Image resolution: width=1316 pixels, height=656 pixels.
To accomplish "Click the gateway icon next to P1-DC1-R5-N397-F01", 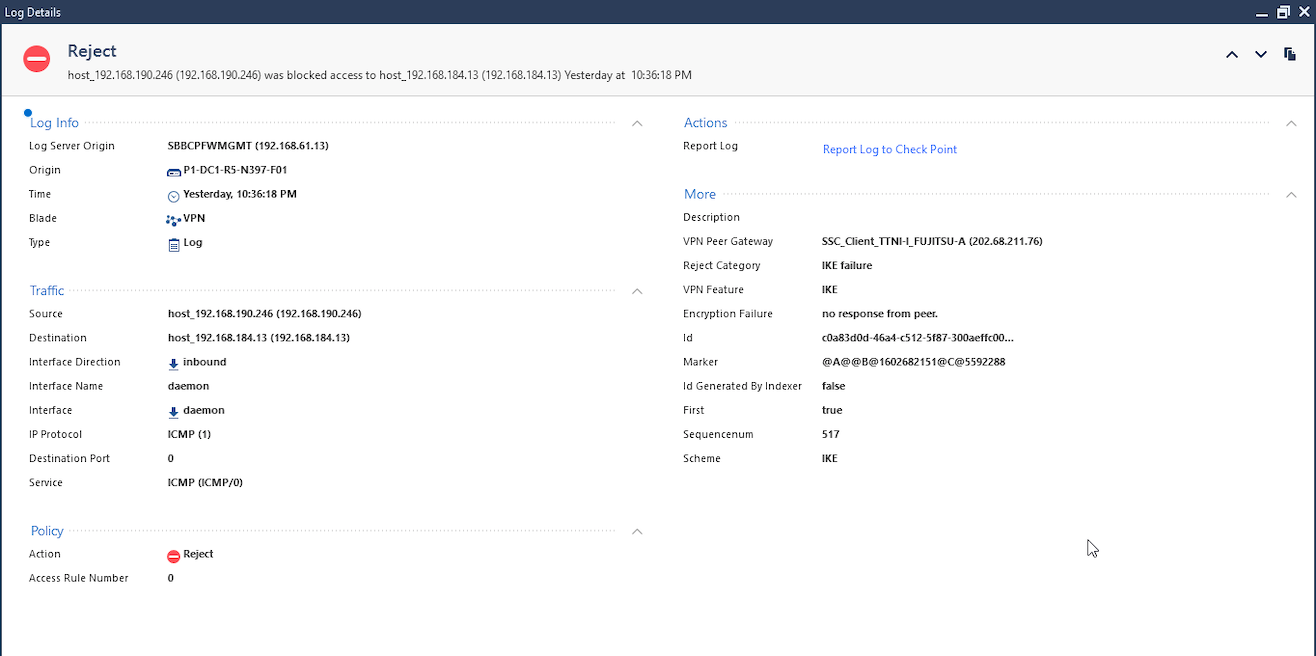I will 173,171.
